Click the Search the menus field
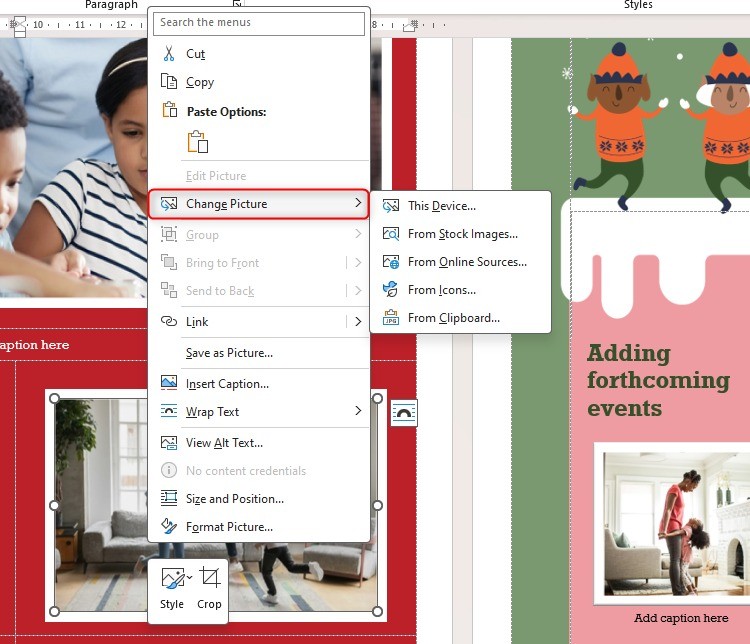This screenshot has height=644, width=750. pyautogui.click(x=259, y=23)
